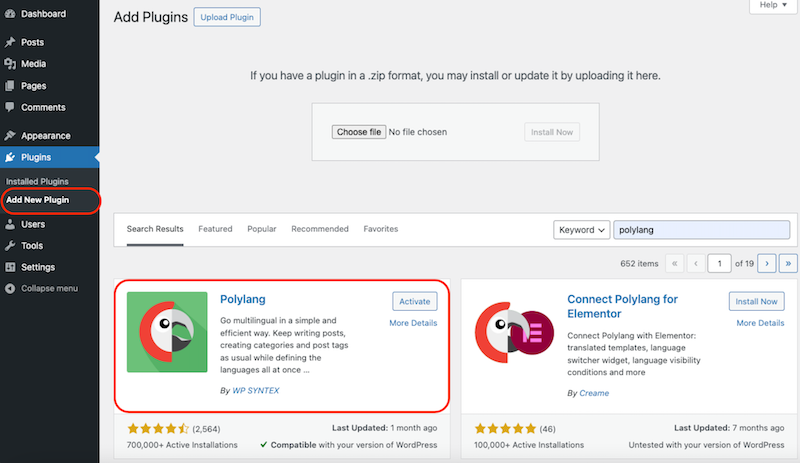The width and height of the screenshot is (800, 463).
Task: Click Connect Polylang five-star rating
Action: coord(505,428)
